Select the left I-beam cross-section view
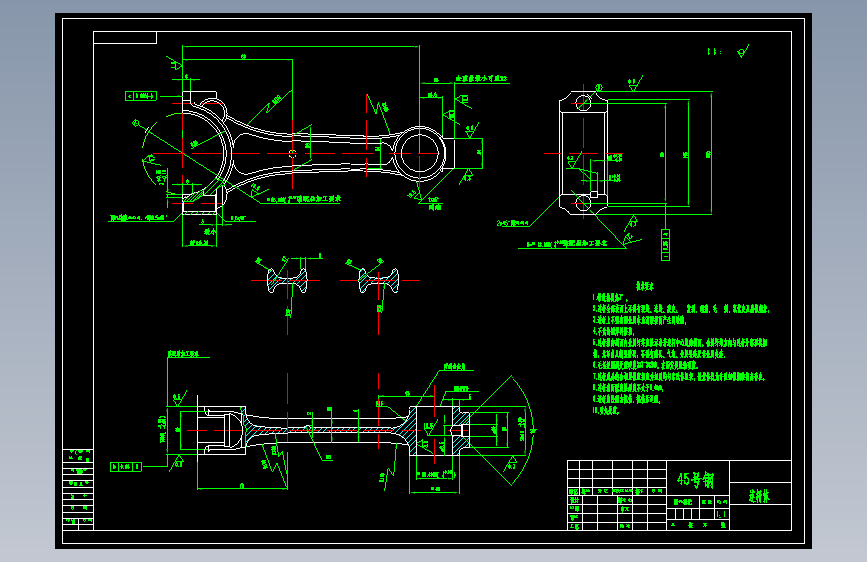The image size is (867, 562). (288, 280)
